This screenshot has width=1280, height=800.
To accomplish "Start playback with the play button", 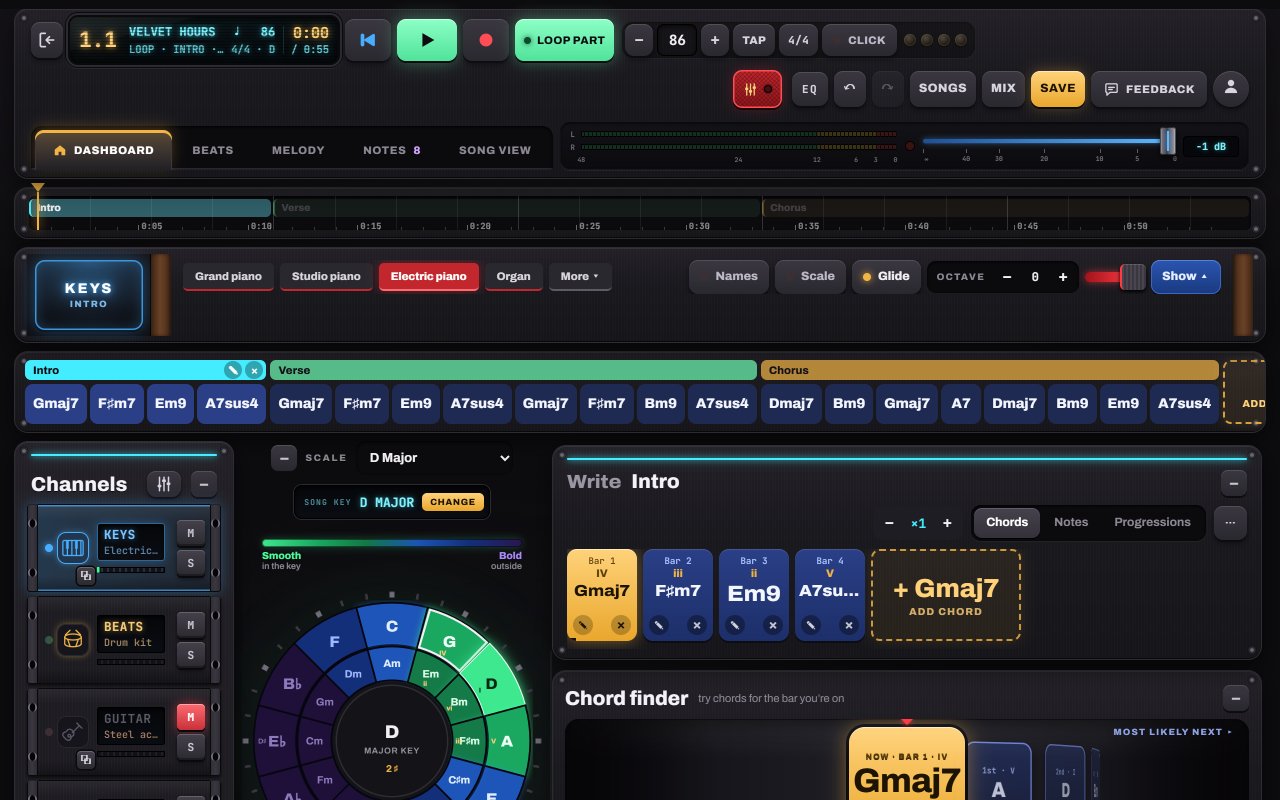I will [x=427, y=40].
